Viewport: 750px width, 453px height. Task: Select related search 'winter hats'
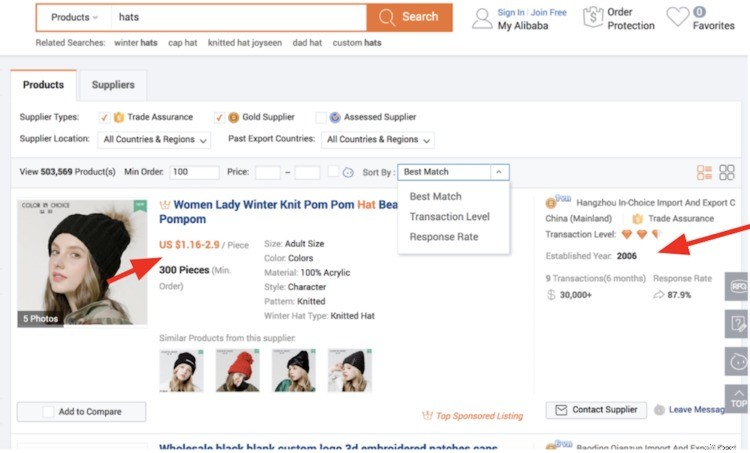[135, 43]
